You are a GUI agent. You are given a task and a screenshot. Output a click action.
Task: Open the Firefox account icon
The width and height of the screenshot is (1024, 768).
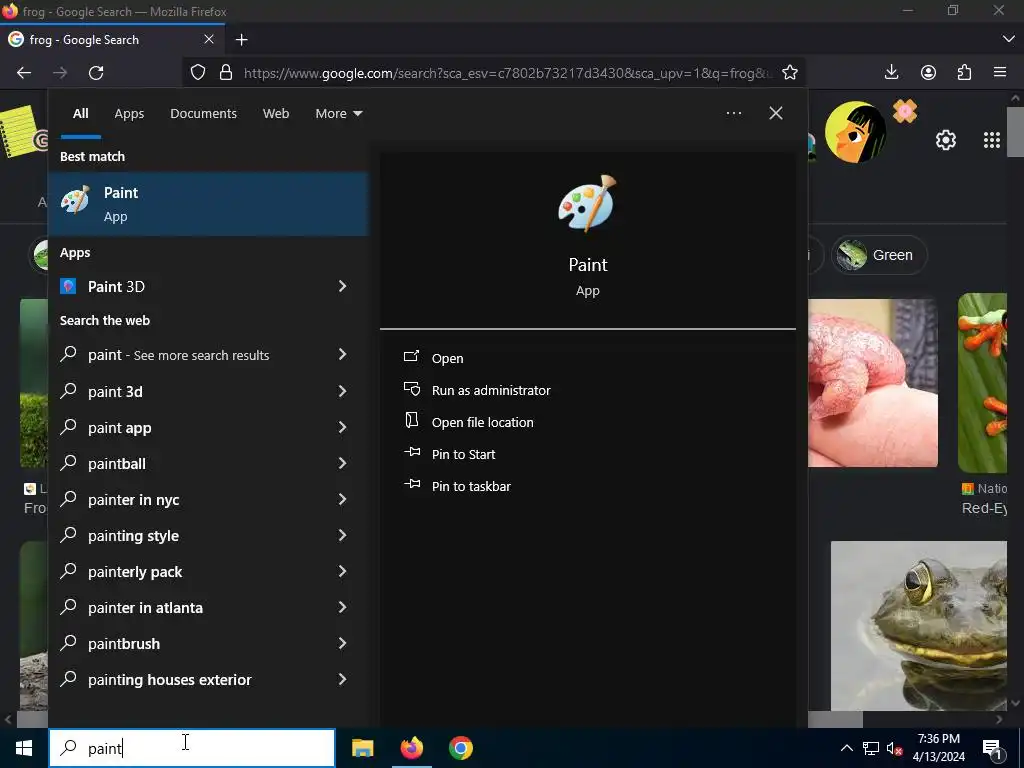click(928, 72)
